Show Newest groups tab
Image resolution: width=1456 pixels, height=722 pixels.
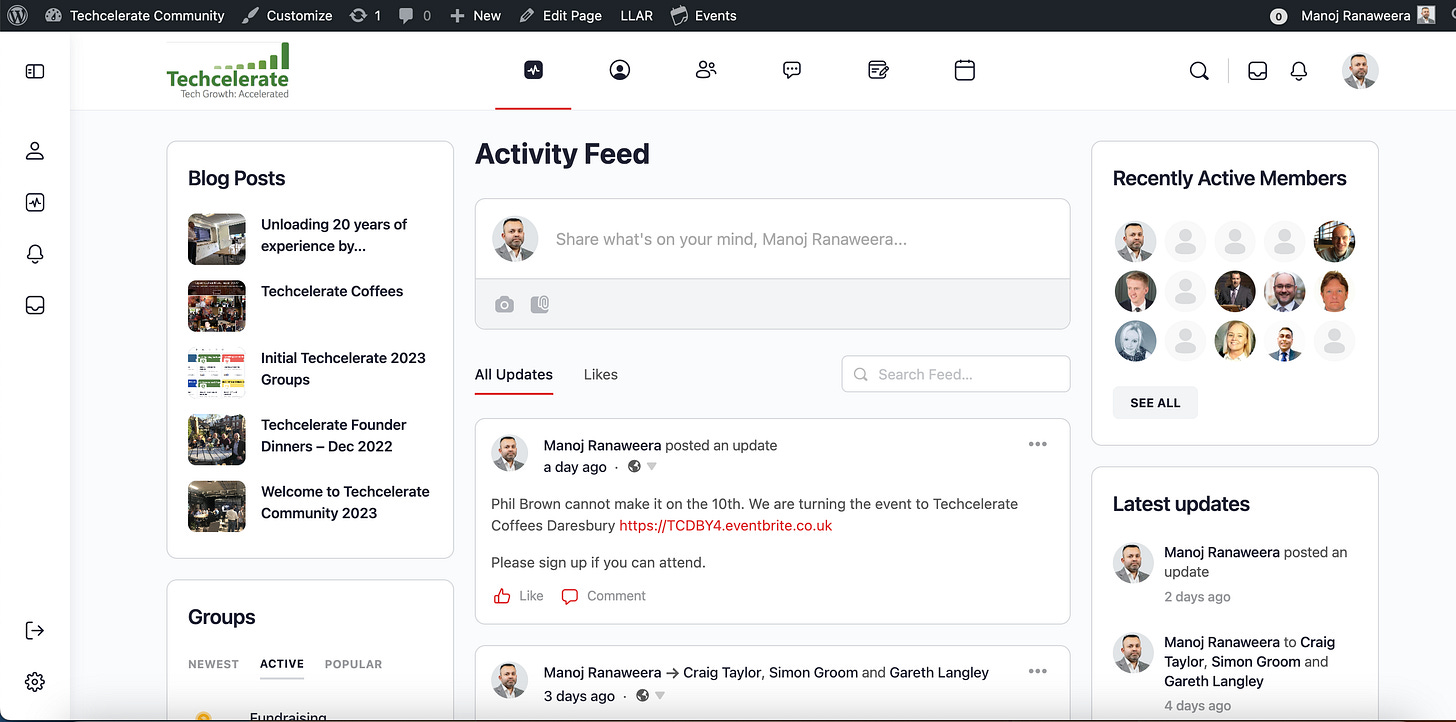pos(213,664)
